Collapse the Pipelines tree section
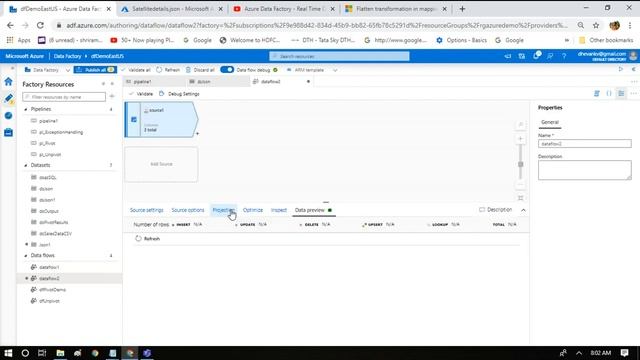Viewport: 640px width, 360px height. [x=26, y=109]
